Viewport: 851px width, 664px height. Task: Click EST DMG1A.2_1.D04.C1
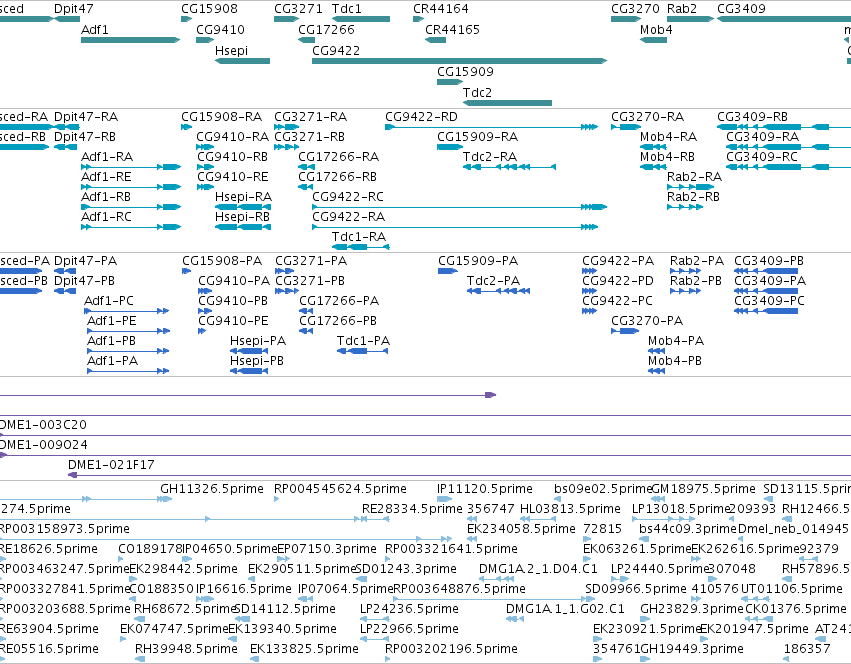(538, 569)
